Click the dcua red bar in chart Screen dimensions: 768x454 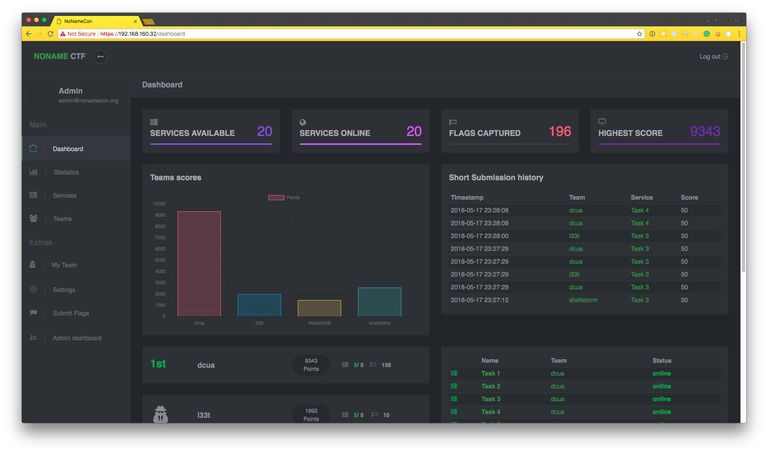[199, 263]
